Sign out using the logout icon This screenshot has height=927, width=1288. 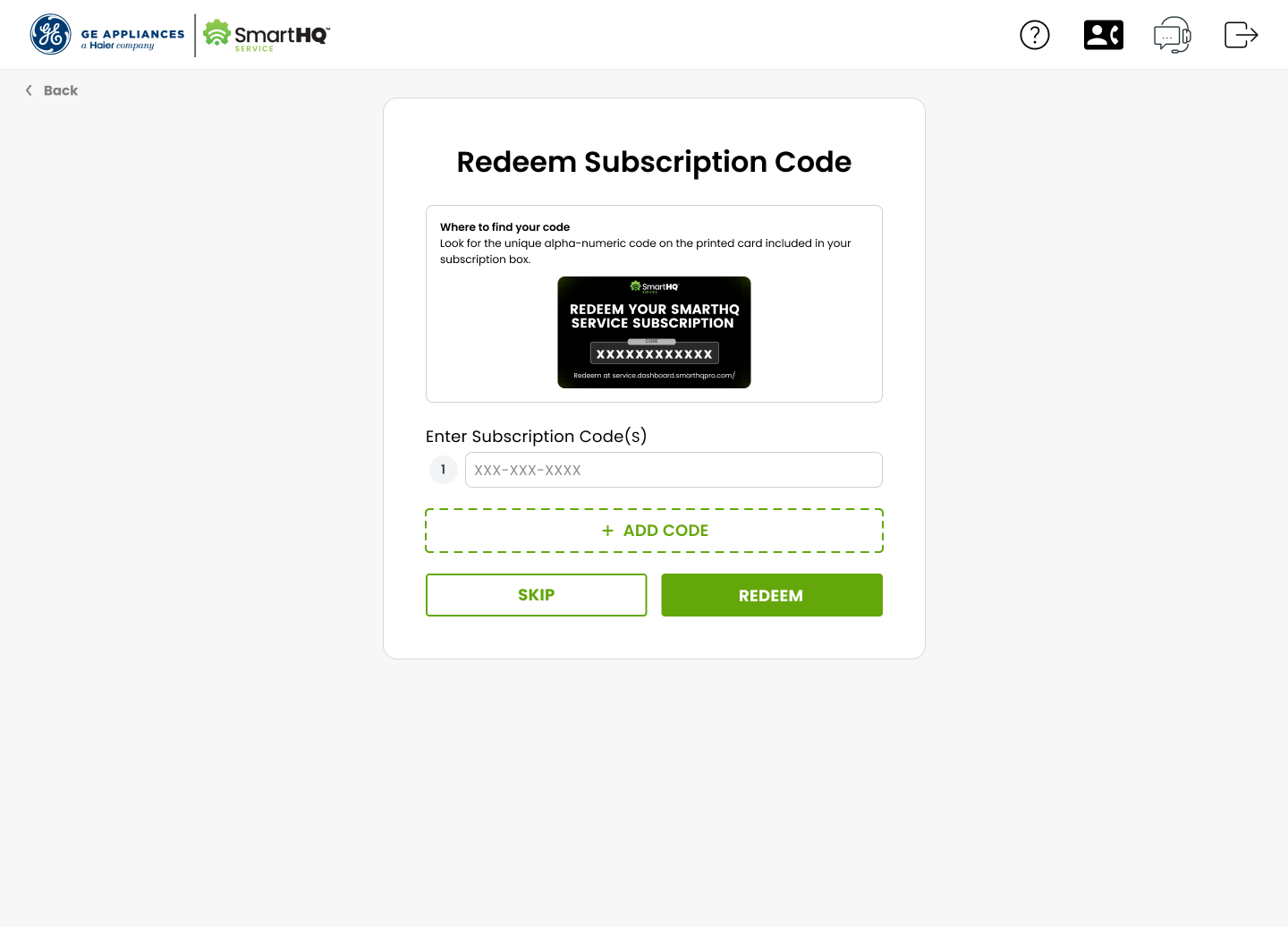1241,34
